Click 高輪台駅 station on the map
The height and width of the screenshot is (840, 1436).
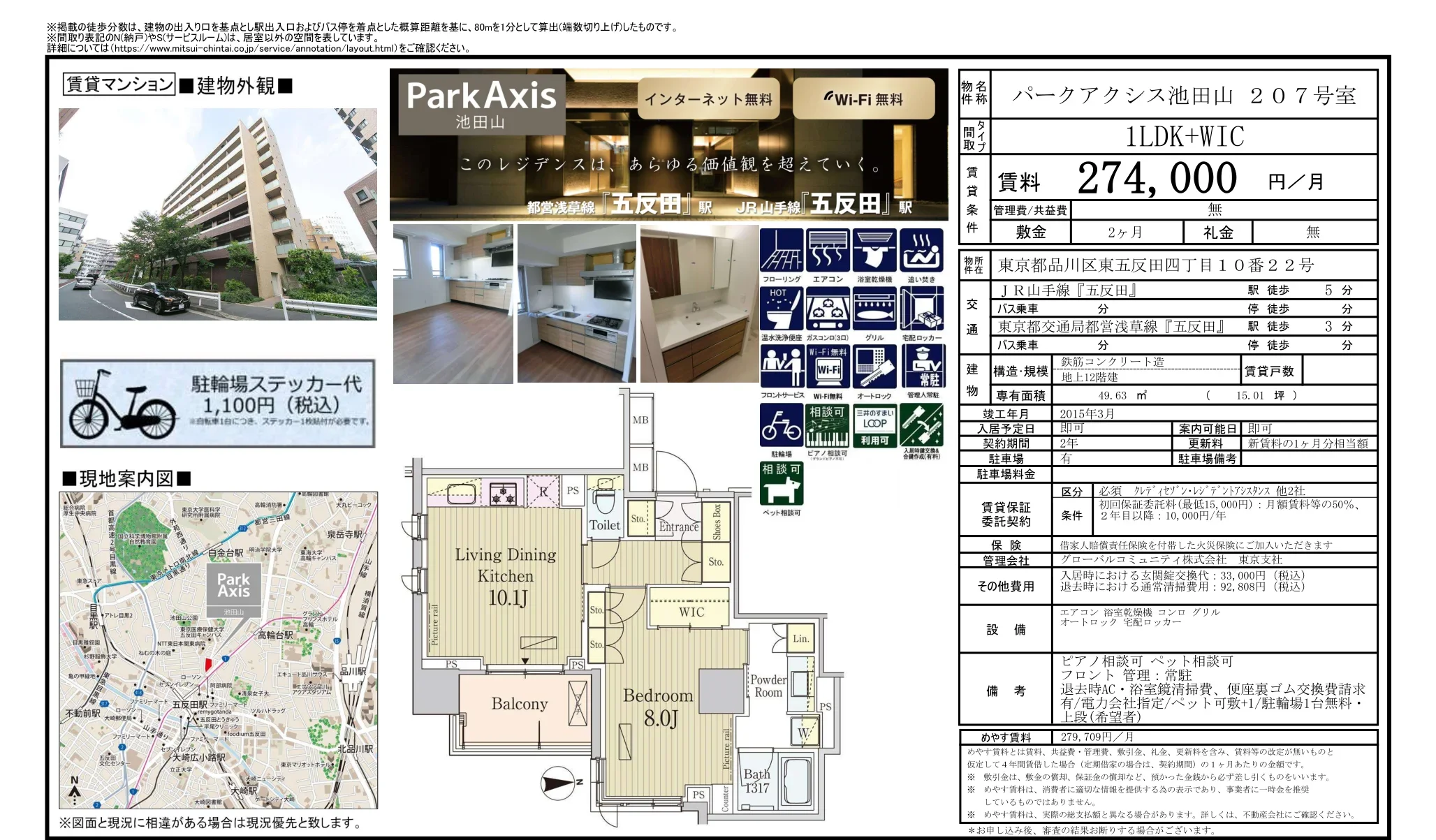point(276,635)
